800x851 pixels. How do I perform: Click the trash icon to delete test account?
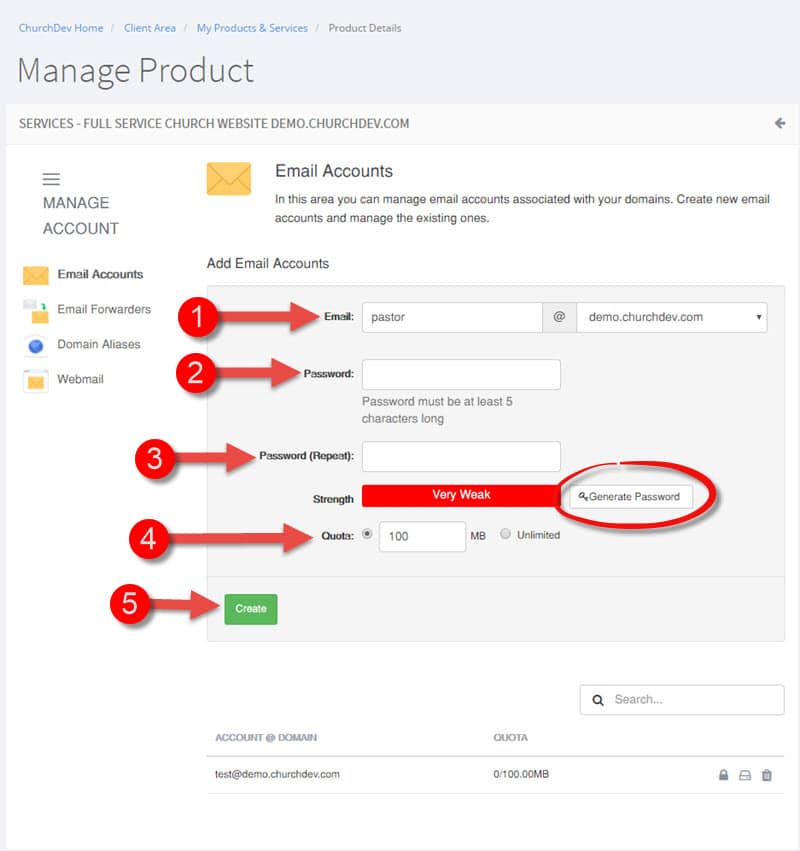click(766, 775)
